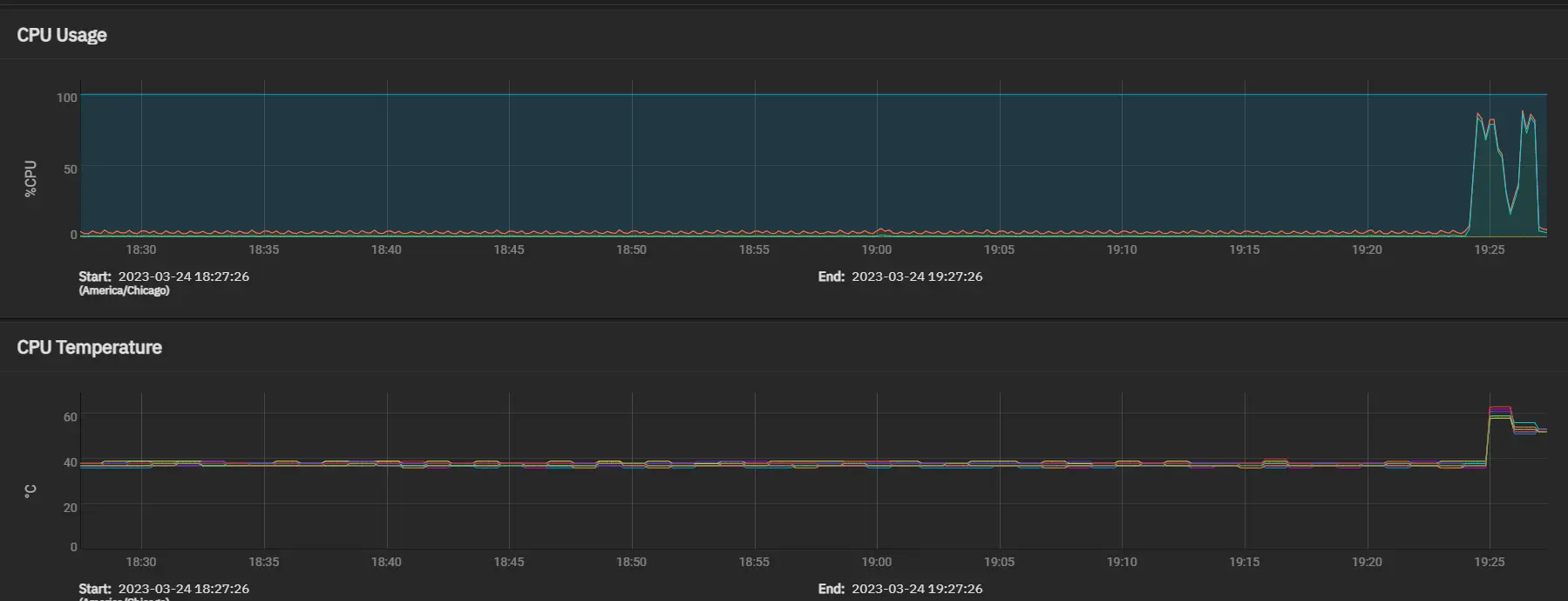
Task: Select 19:10 tick on CPU Usage chart
Action: (1122, 249)
